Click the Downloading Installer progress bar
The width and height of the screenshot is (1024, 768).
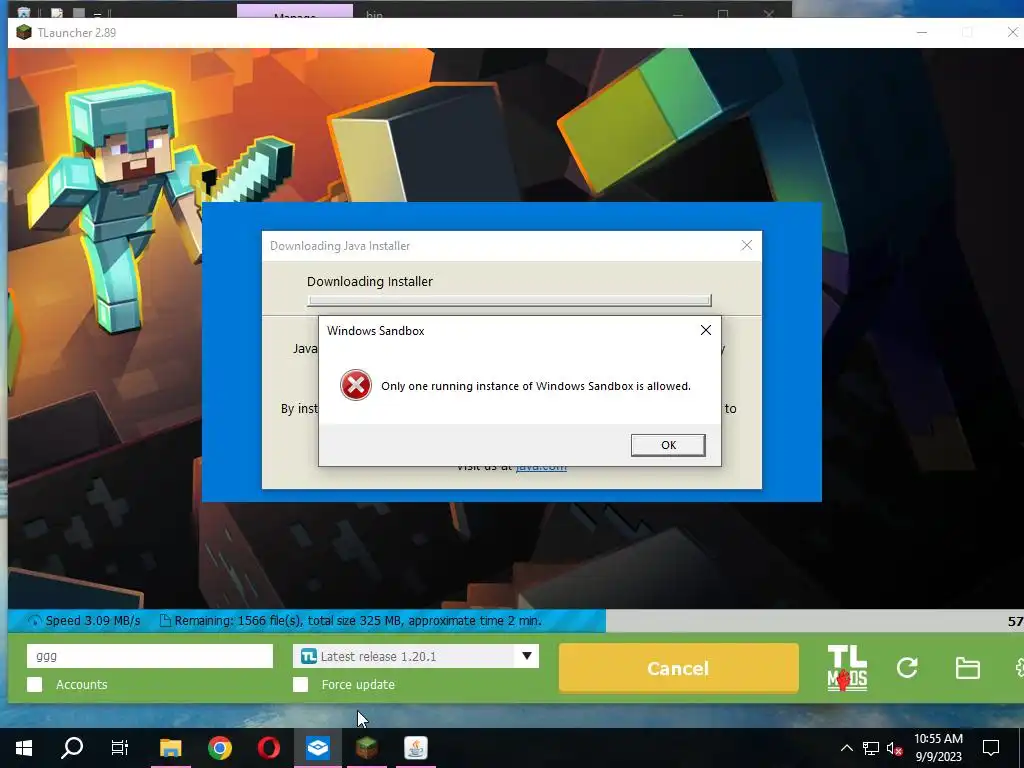[x=509, y=300]
